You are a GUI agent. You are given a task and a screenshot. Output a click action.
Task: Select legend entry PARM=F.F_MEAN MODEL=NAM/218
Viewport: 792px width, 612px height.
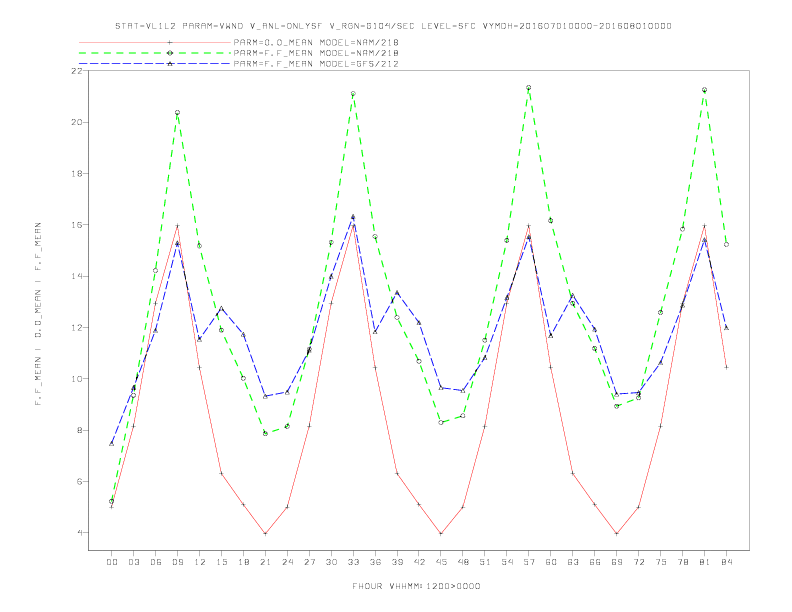pyautogui.click(x=316, y=53)
